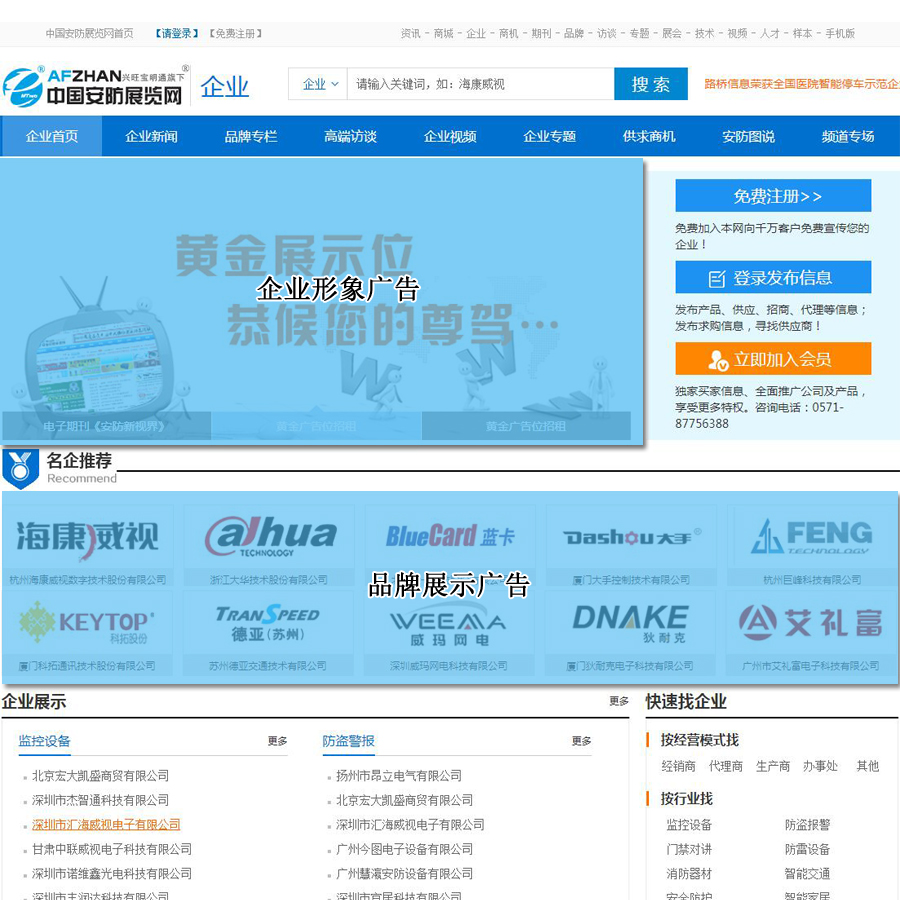
Task: Open the Dashou 大手 brand logo card
Action: [x=631, y=546]
